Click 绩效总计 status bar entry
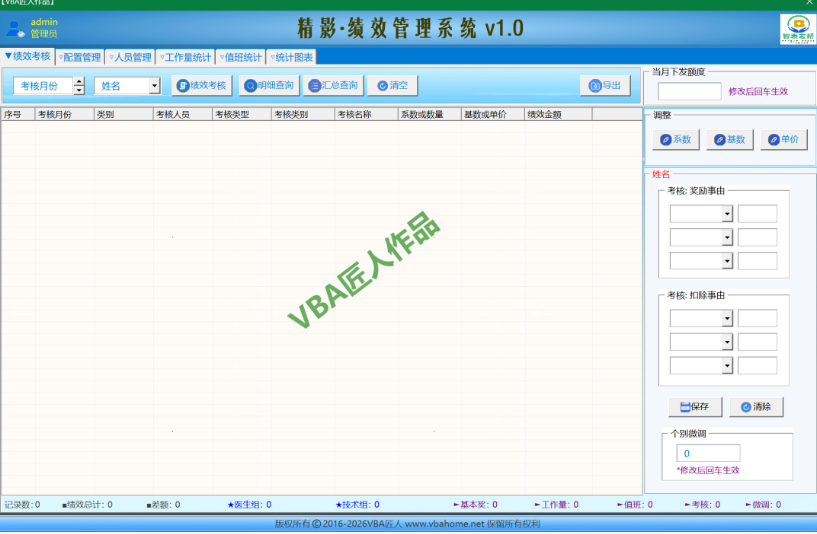817x534 pixels. pos(87,505)
